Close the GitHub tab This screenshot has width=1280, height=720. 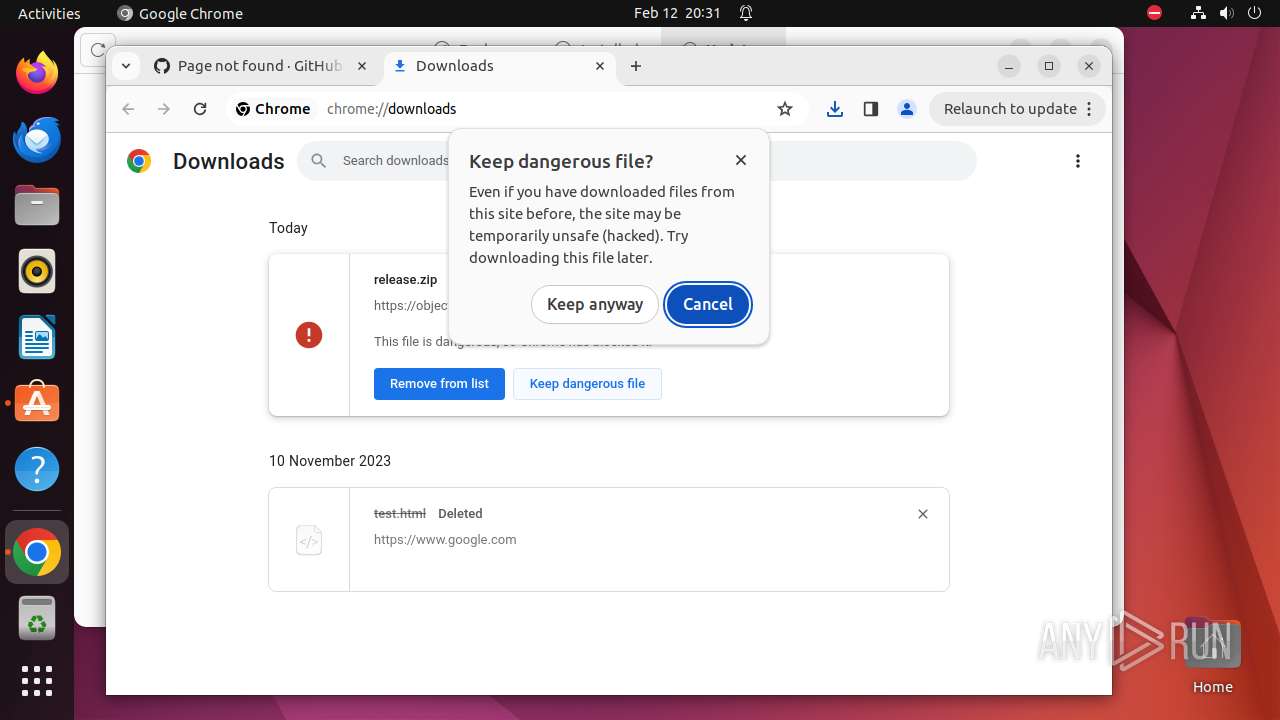point(362,66)
